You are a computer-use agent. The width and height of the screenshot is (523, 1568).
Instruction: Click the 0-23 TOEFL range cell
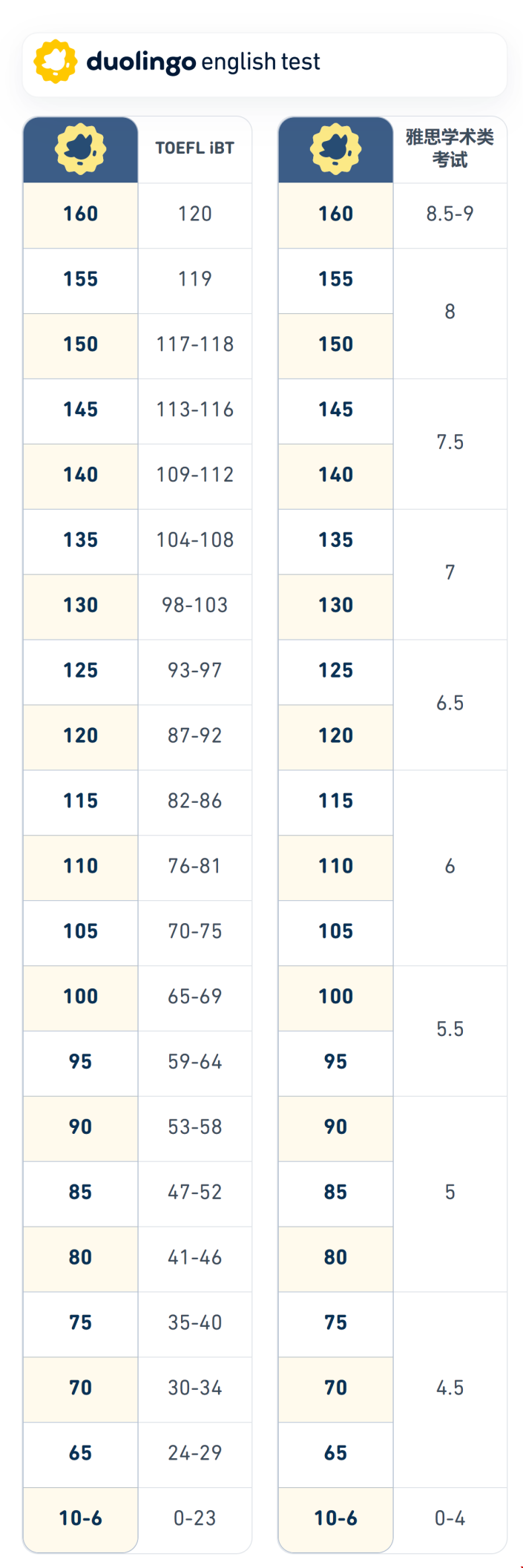coord(194,1518)
